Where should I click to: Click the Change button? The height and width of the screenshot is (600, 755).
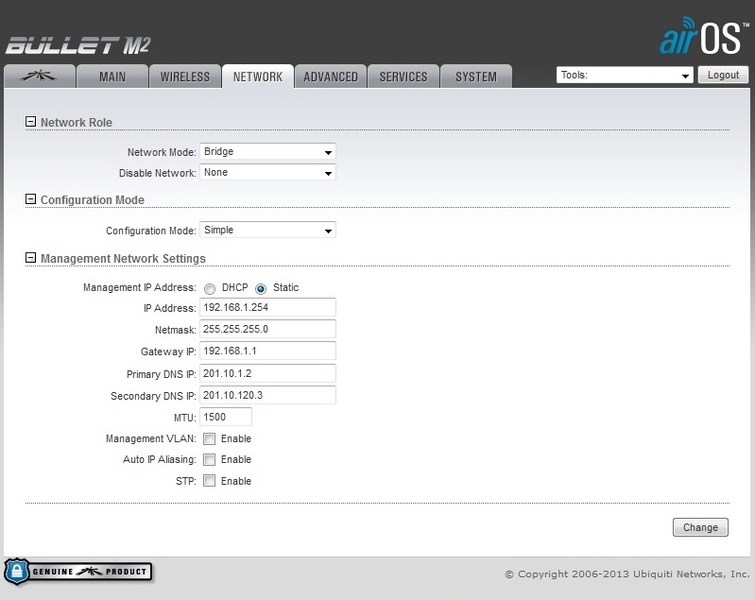[701, 527]
